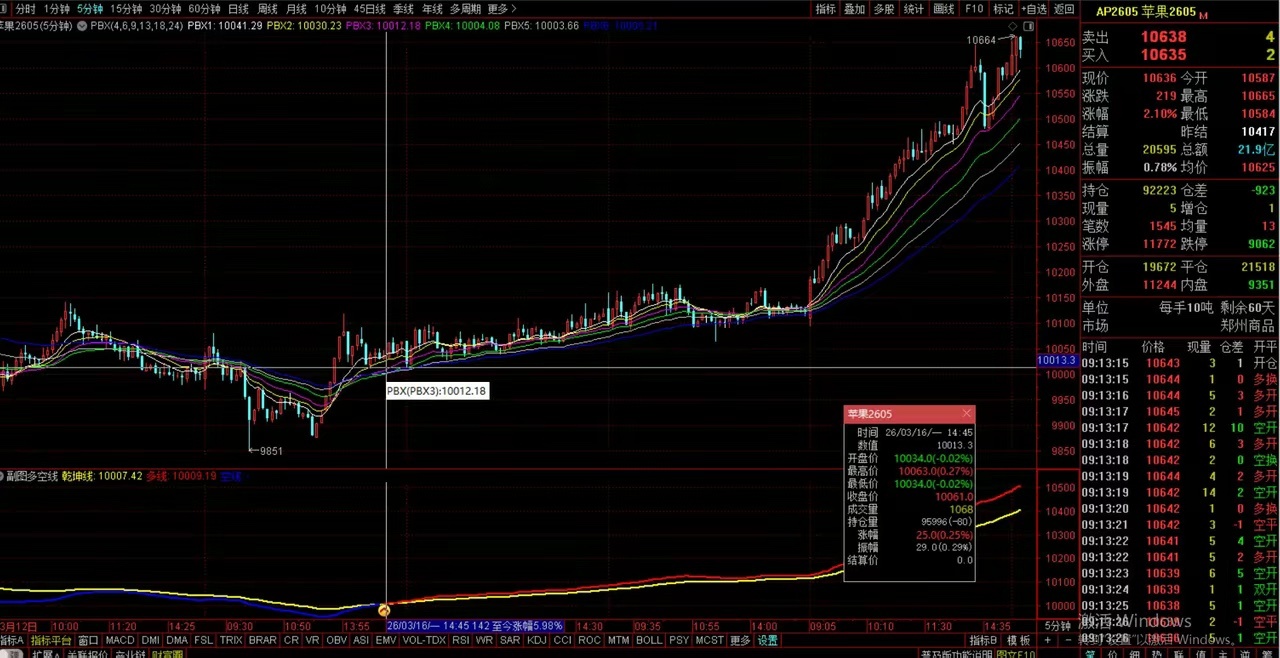Switch to 60分钟 period
This screenshot has height=658, width=1280.
204,9
